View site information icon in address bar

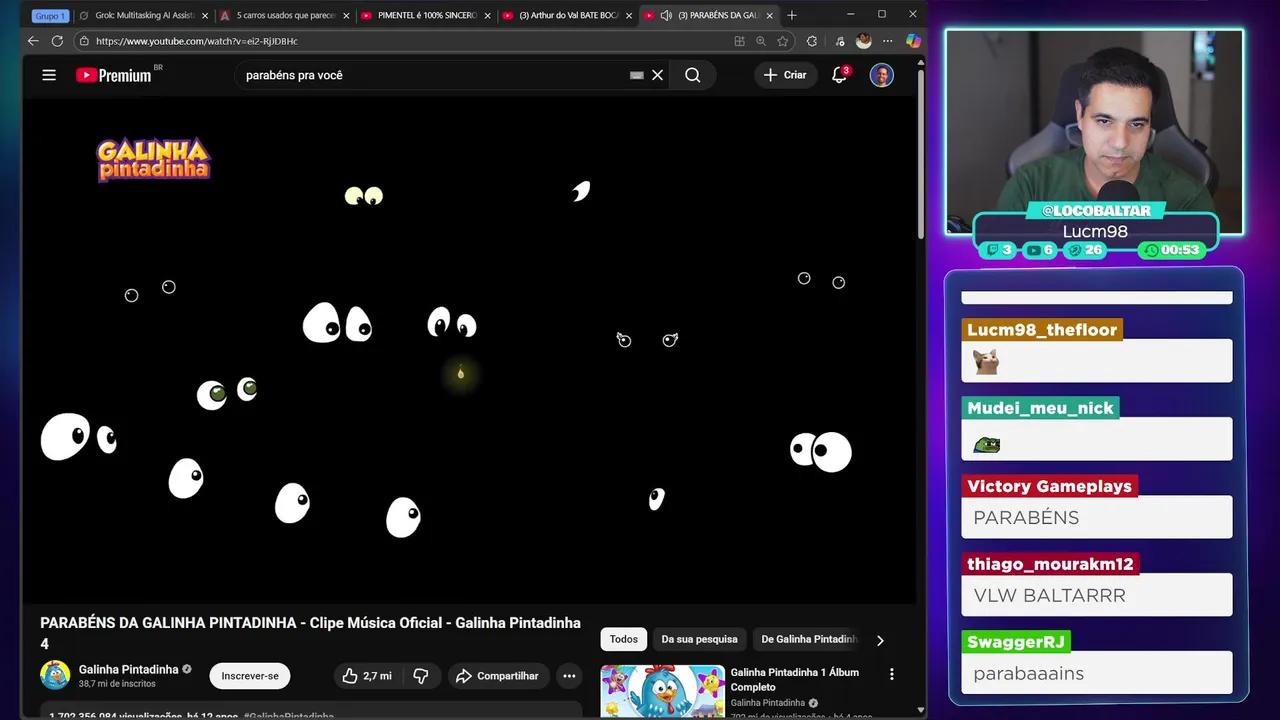[x=84, y=41]
